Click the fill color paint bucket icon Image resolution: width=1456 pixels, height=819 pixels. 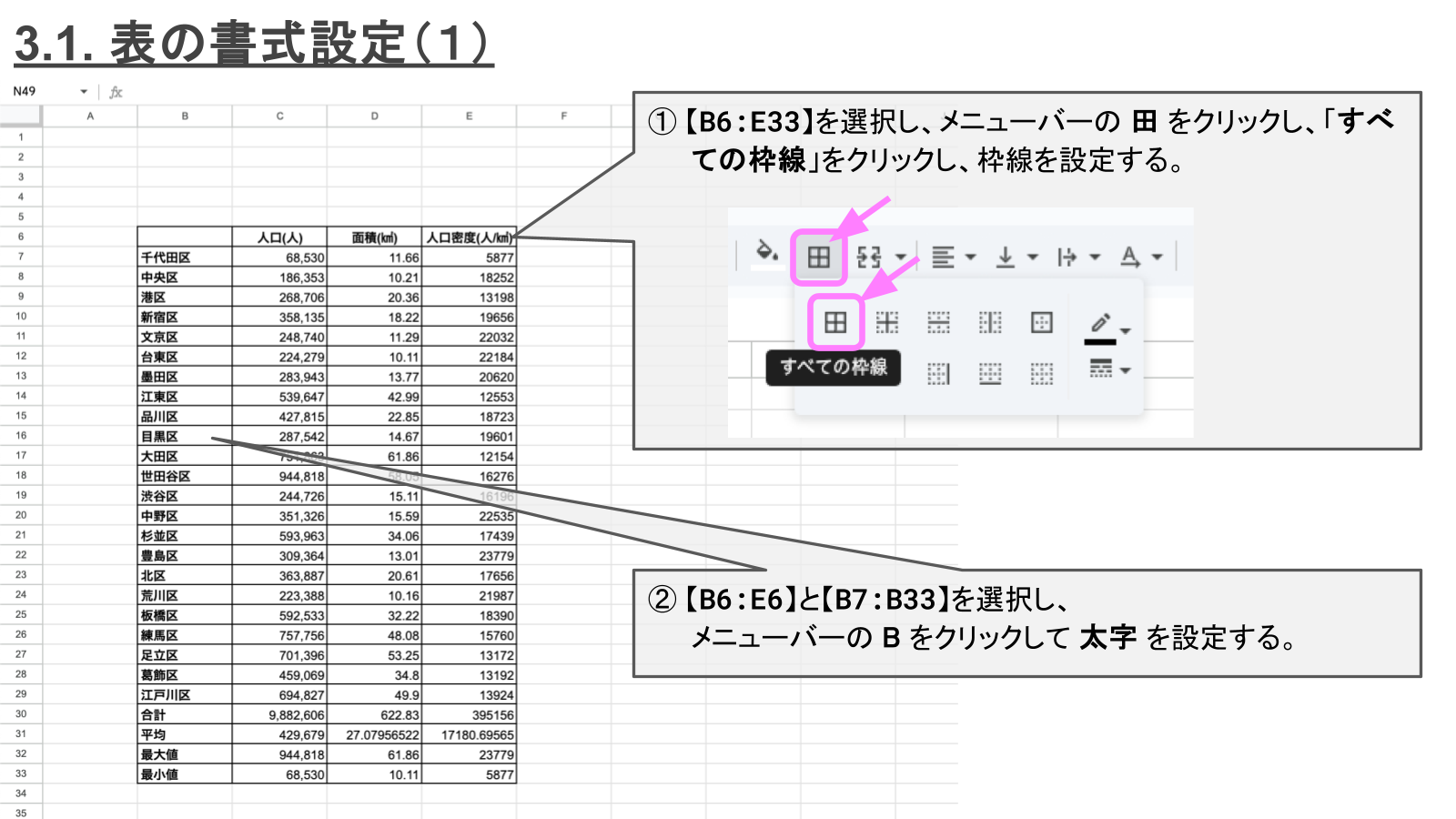point(767,252)
